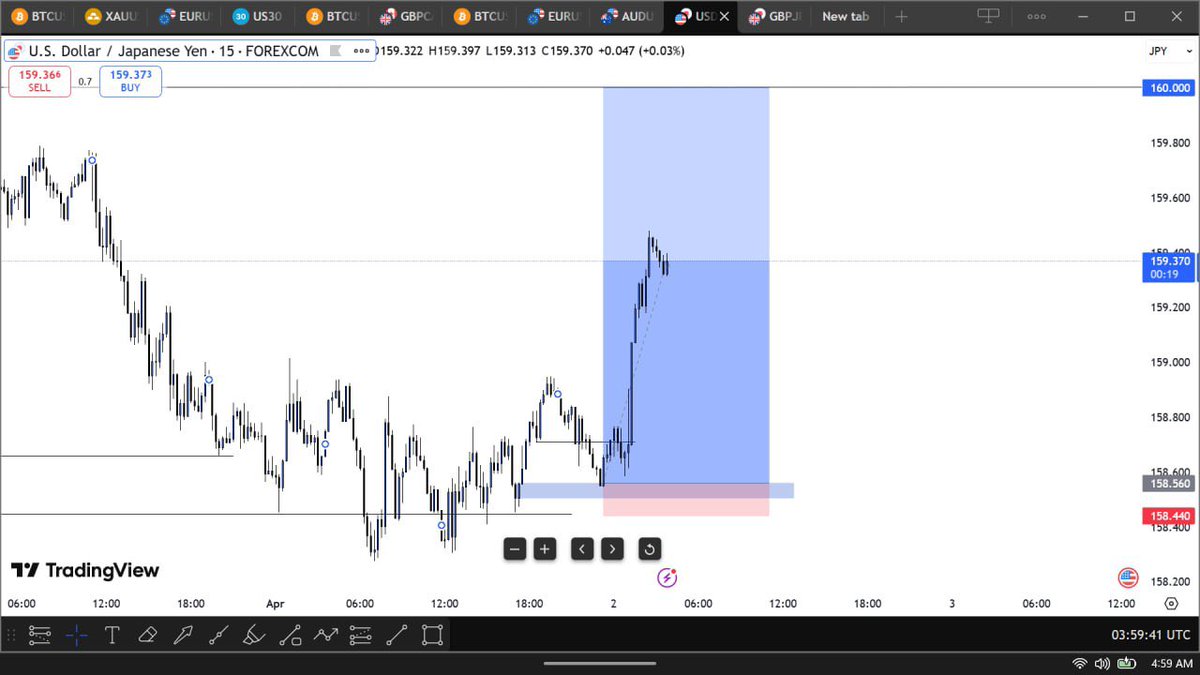Click the Apr label on time axis

click(x=276, y=604)
